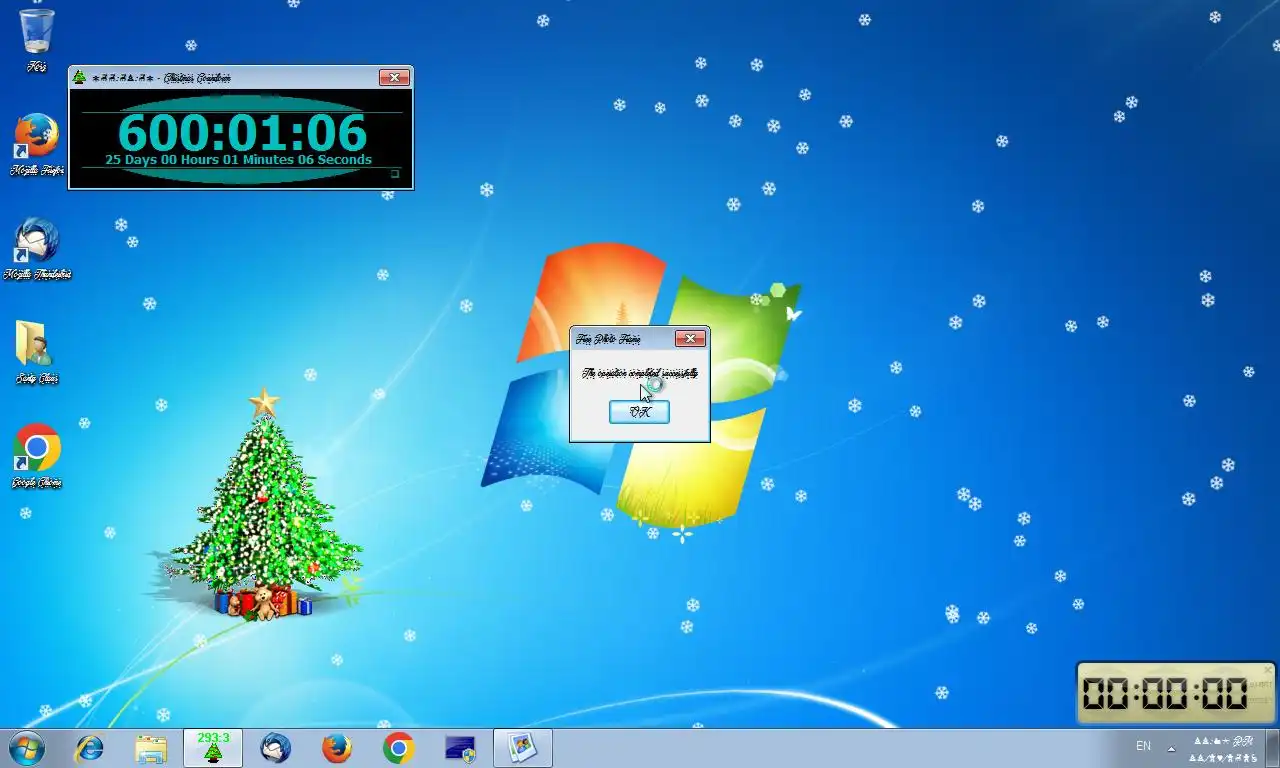This screenshot has width=1280, height=768.
Task: Launch Thunderbird from the taskbar
Action: (x=275, y=748)
